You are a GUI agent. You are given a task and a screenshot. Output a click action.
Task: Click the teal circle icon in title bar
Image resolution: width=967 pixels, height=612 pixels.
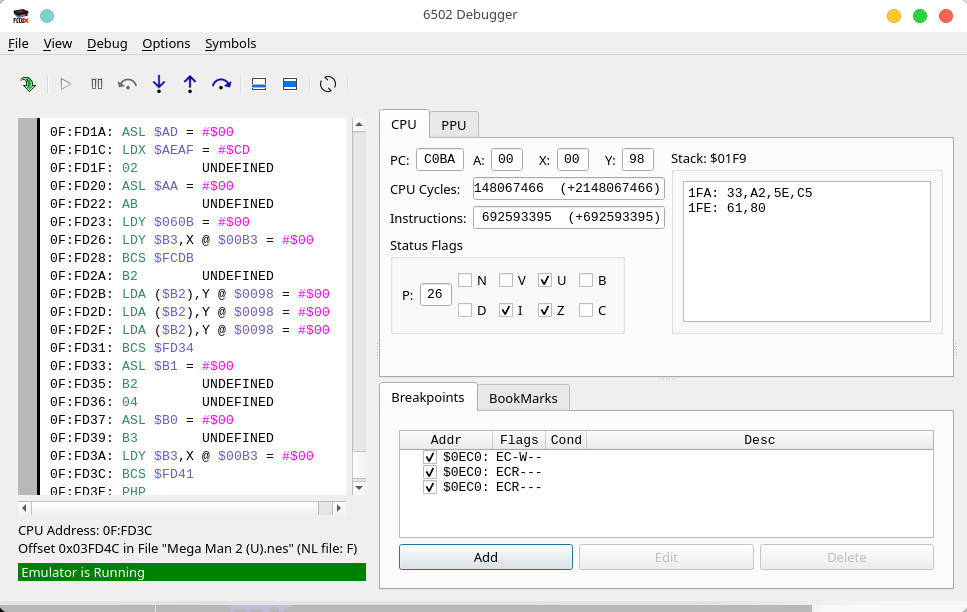click(x=47, y=16)
